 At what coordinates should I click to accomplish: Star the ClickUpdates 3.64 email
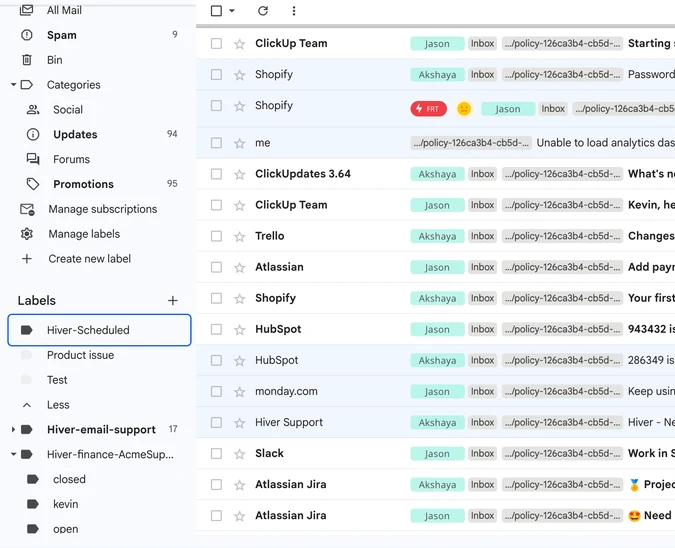[x=240, y=174]
